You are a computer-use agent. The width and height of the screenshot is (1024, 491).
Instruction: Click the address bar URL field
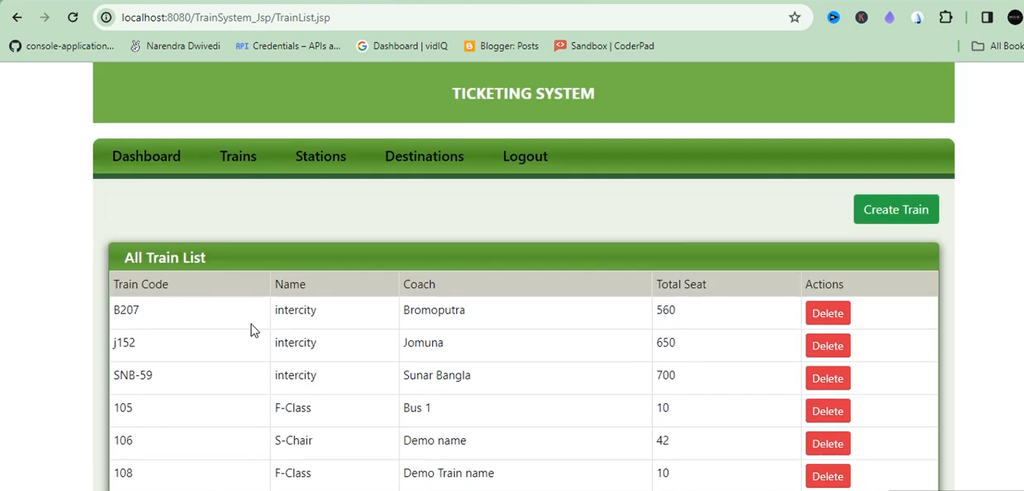(451, 18)
